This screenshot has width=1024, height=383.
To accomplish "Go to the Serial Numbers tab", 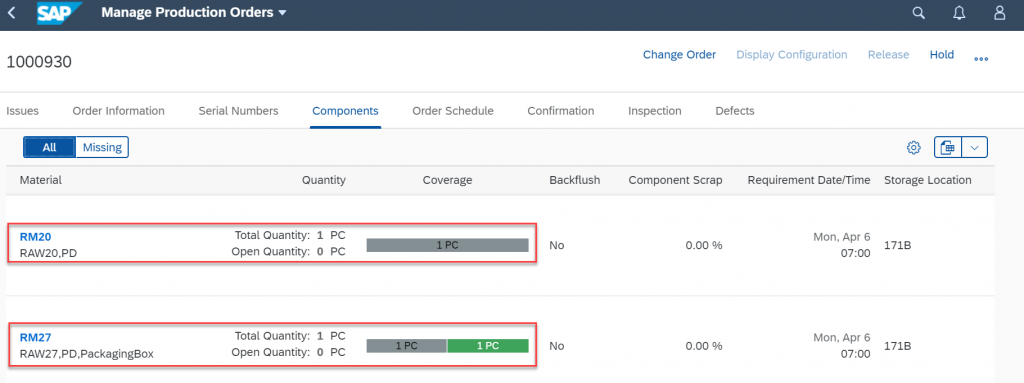I will click(x=238, y=111).
